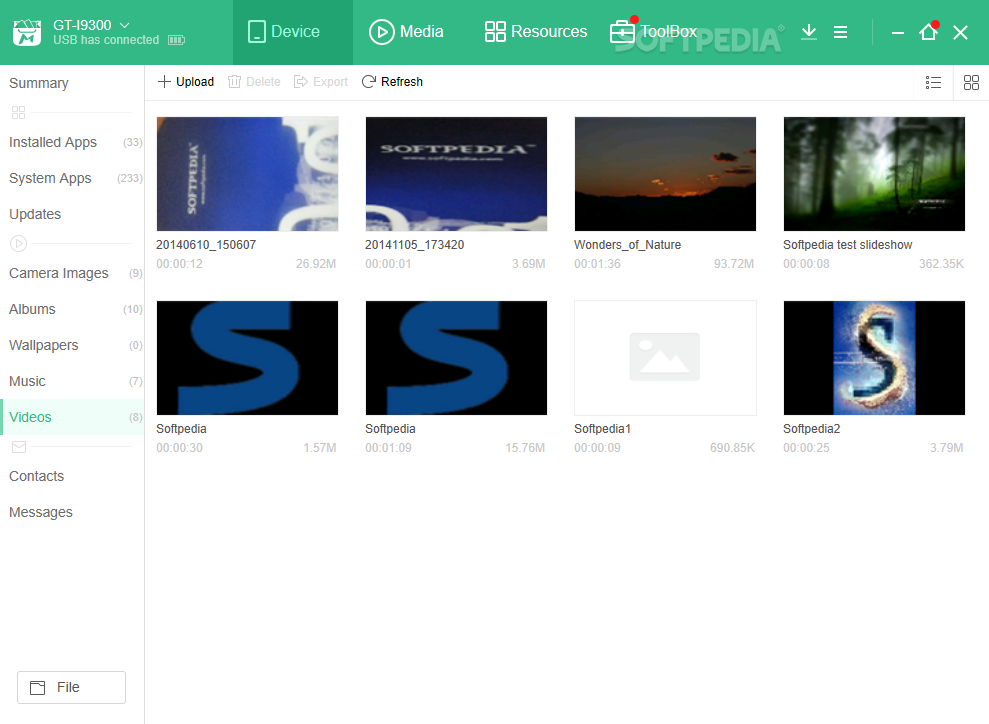
Task: Click the Softpedia1 file name
Action: (602, 429)
